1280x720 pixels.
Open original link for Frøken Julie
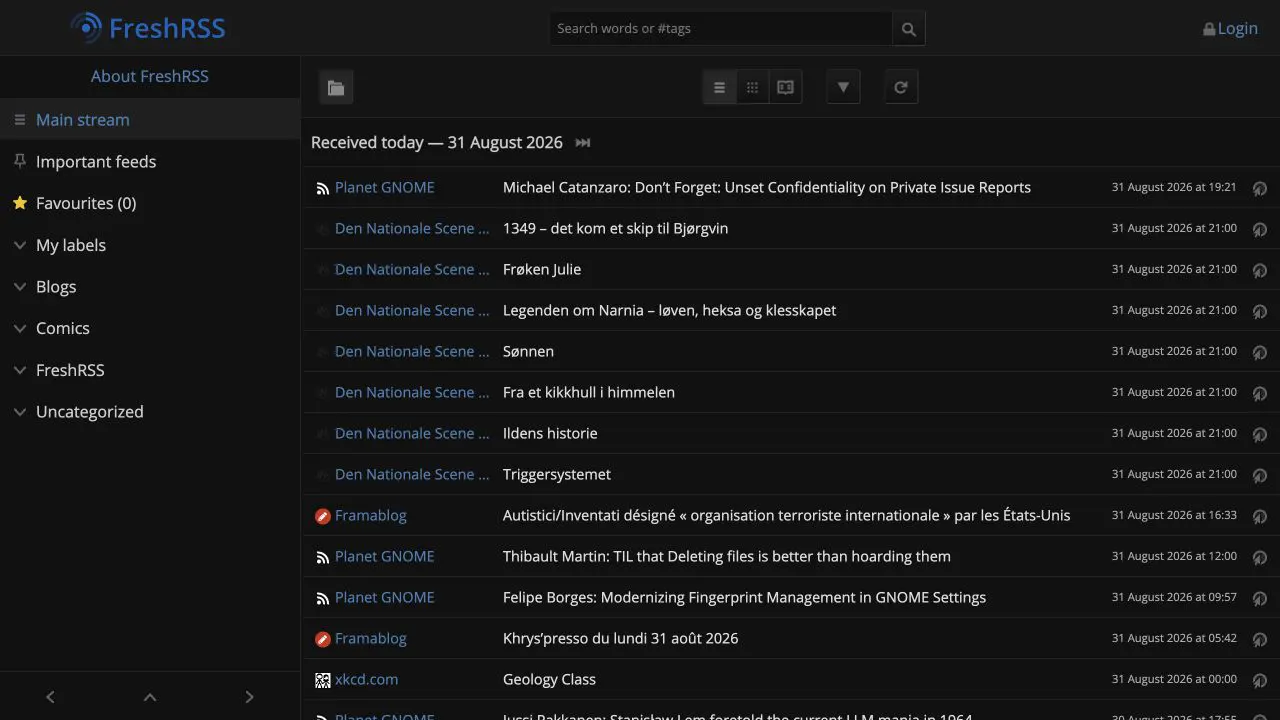click(1260, 270)
